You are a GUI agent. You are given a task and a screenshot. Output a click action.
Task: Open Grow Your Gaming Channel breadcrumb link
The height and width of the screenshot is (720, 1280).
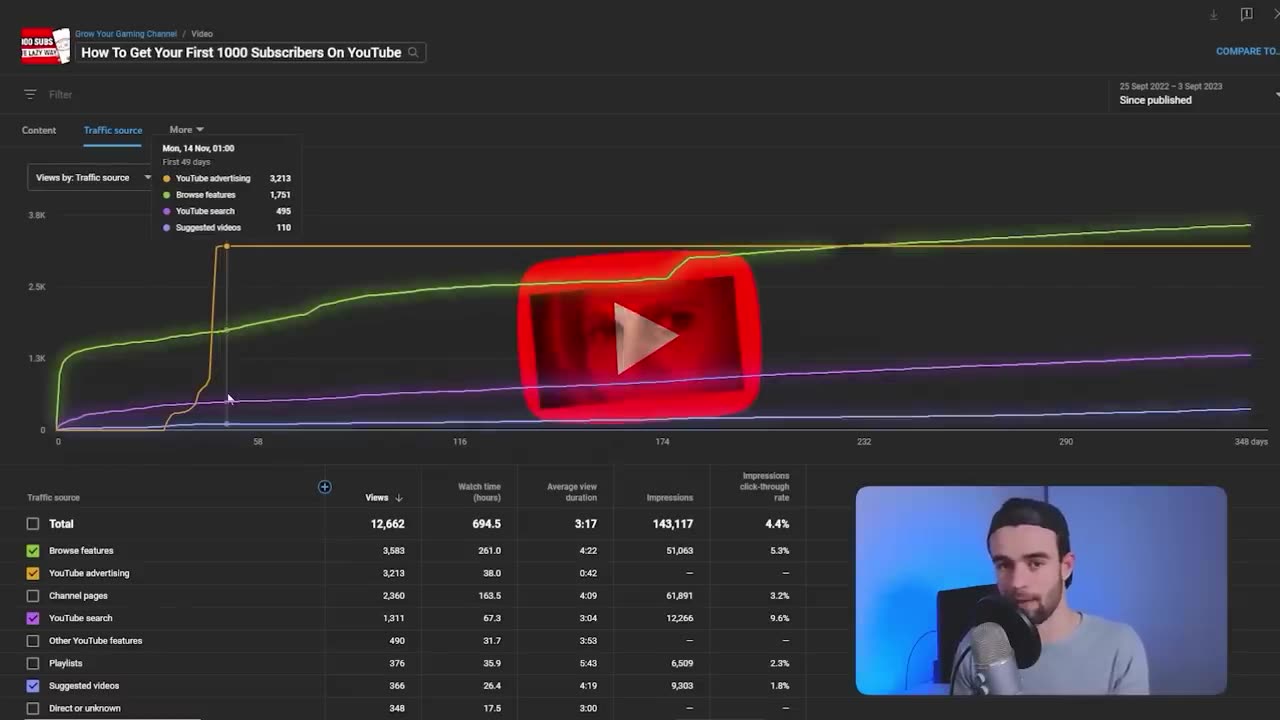pos(126,34)
